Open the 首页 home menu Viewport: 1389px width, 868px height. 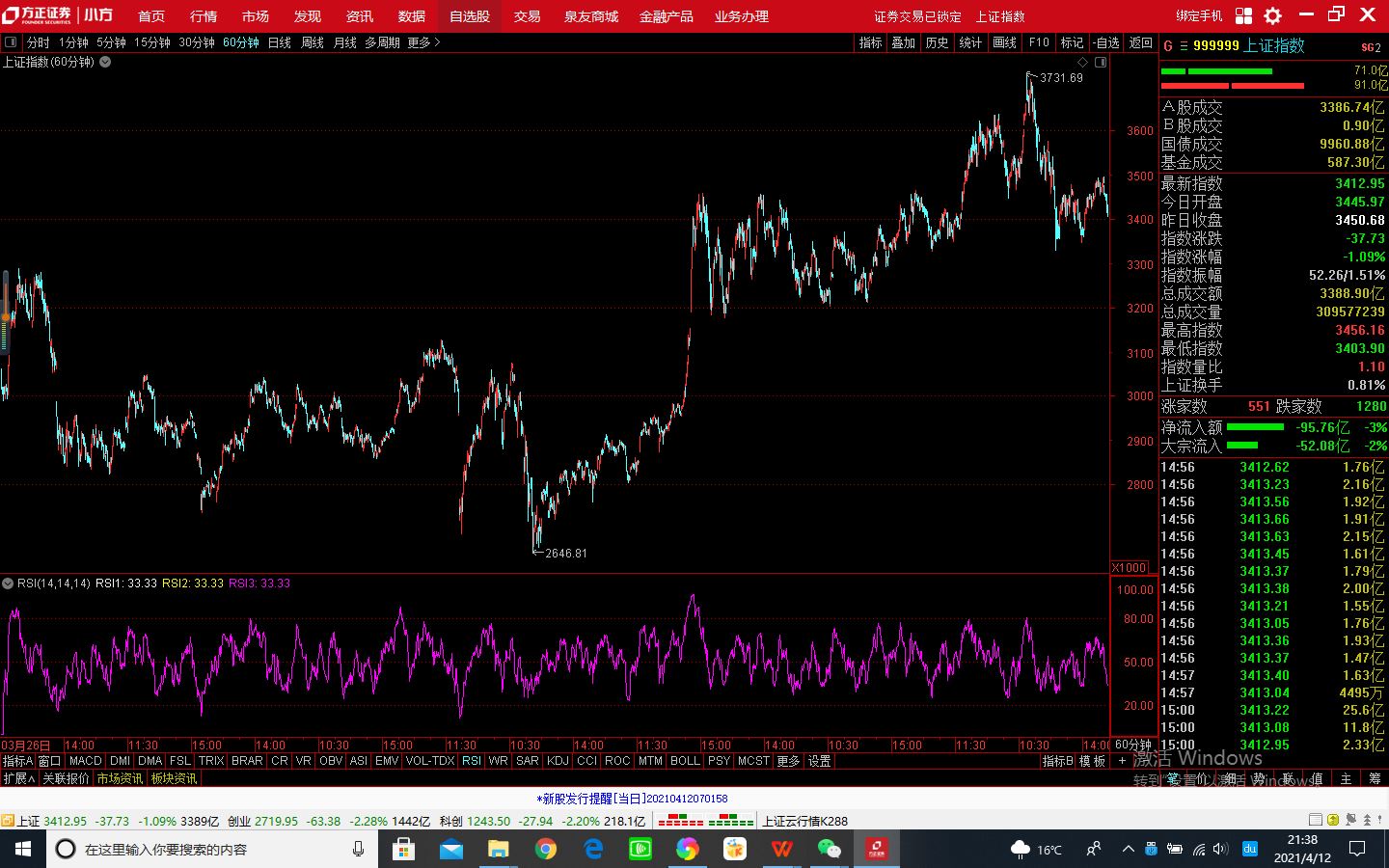151,16
